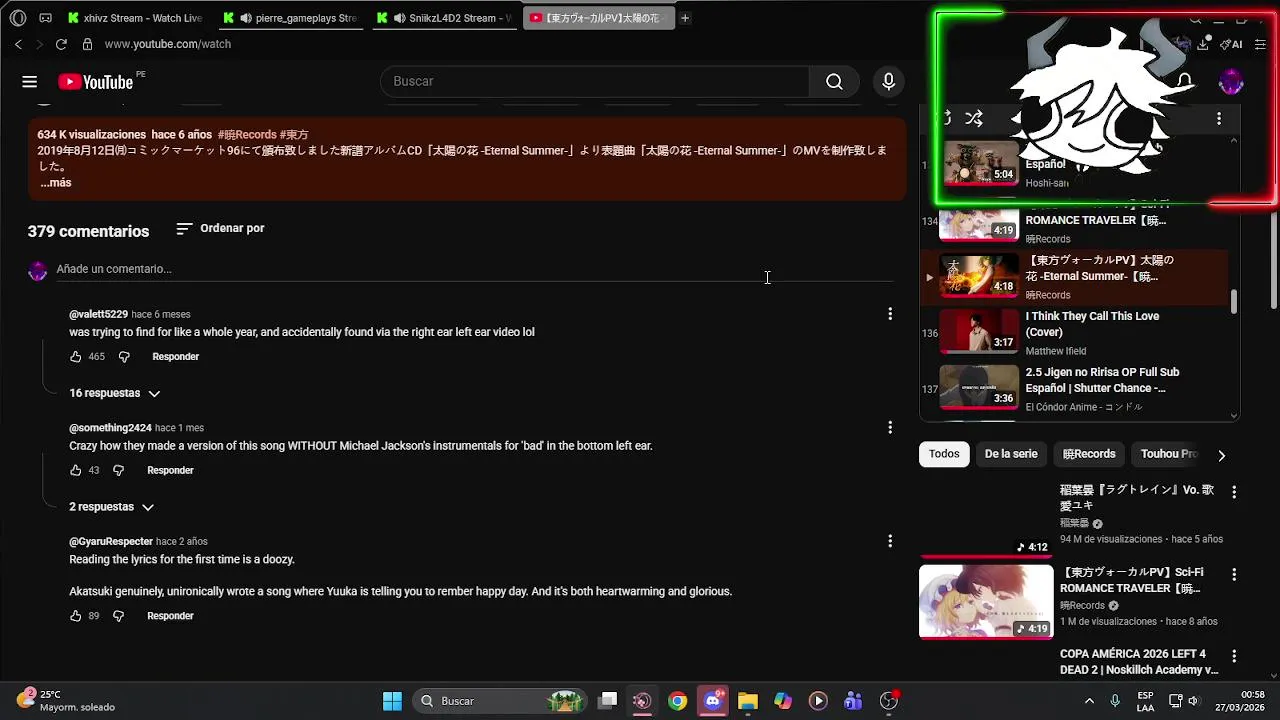
Task: Open the YouTube account avatar menu
Action: tap(1231, 82)
